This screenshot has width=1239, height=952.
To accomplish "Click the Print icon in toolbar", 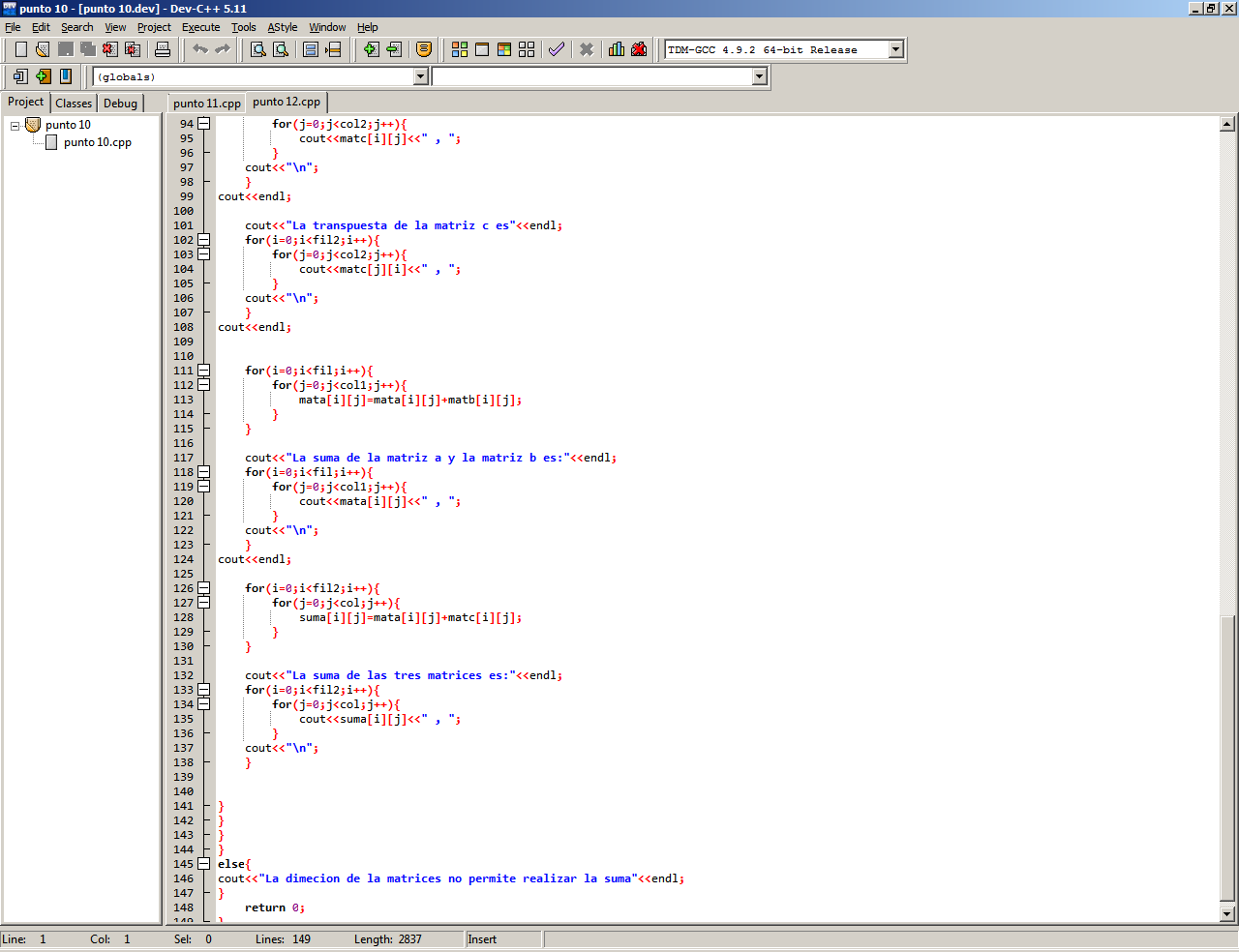I will tap(163, 49).
